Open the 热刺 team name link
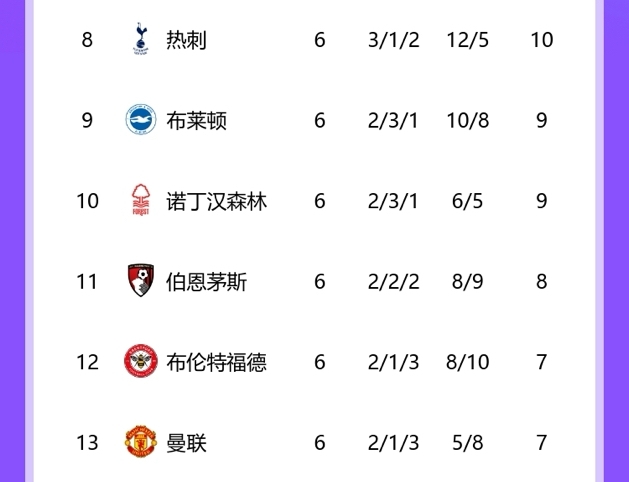This screenshot has height=482, width=629. (186, 40)
